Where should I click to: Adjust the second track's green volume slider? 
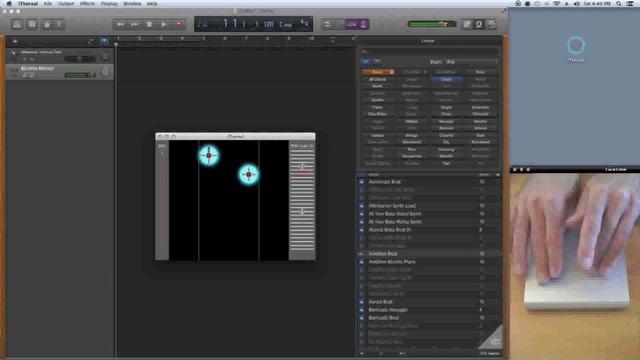(x=80, y=75)
